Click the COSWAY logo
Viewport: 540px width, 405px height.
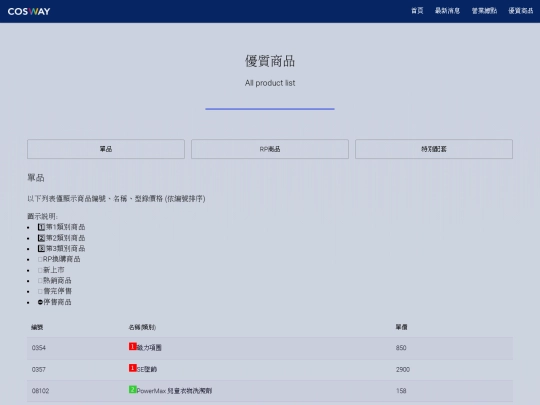coord(29,11)
